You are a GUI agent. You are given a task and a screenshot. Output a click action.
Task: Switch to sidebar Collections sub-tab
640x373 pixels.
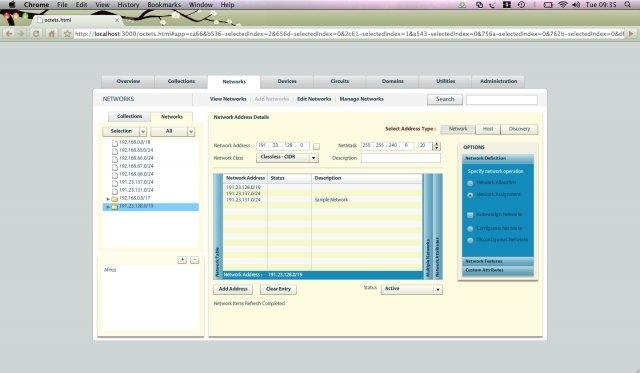tap(129, 117)
